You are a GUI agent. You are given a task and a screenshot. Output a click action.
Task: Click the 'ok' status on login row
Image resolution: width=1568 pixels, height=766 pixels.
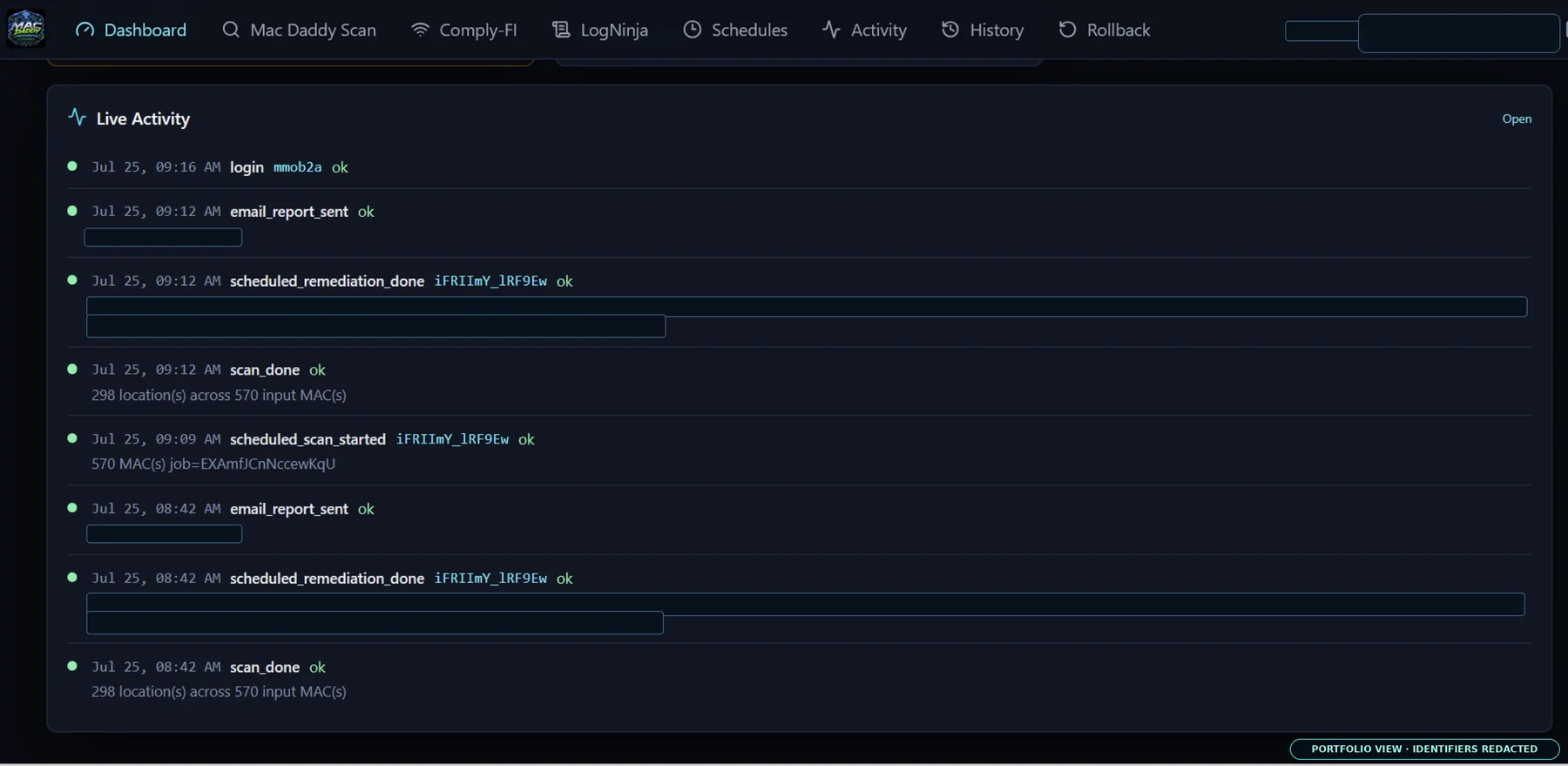340,167
